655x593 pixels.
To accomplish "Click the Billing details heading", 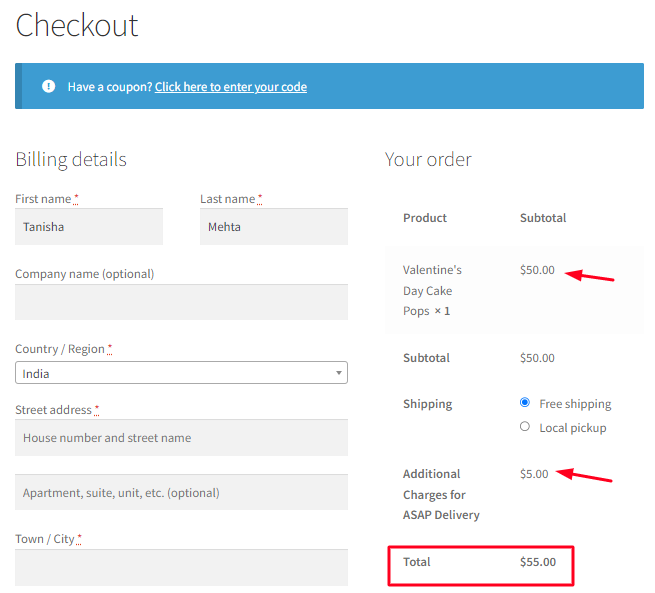I will point(71,159).
